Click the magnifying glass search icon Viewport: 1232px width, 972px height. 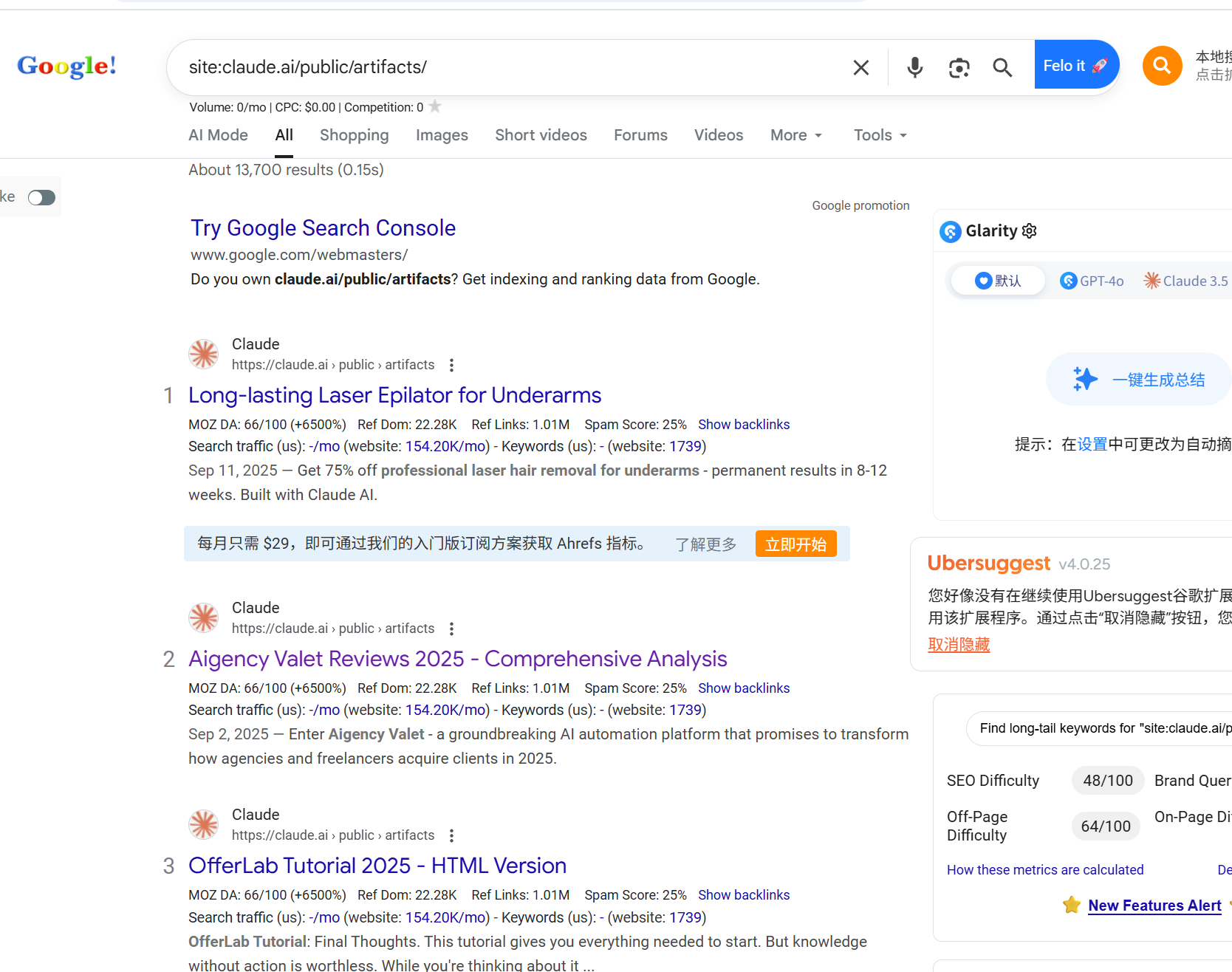click(x=1002, y=68)
